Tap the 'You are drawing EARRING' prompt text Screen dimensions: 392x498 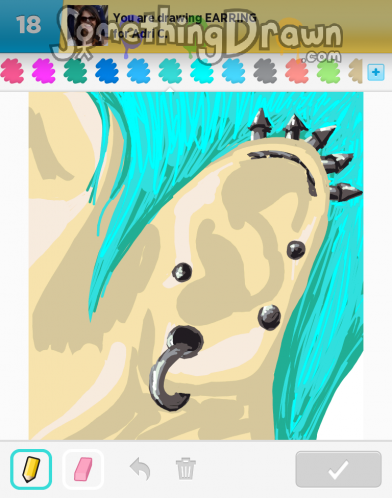pos(185,18)
